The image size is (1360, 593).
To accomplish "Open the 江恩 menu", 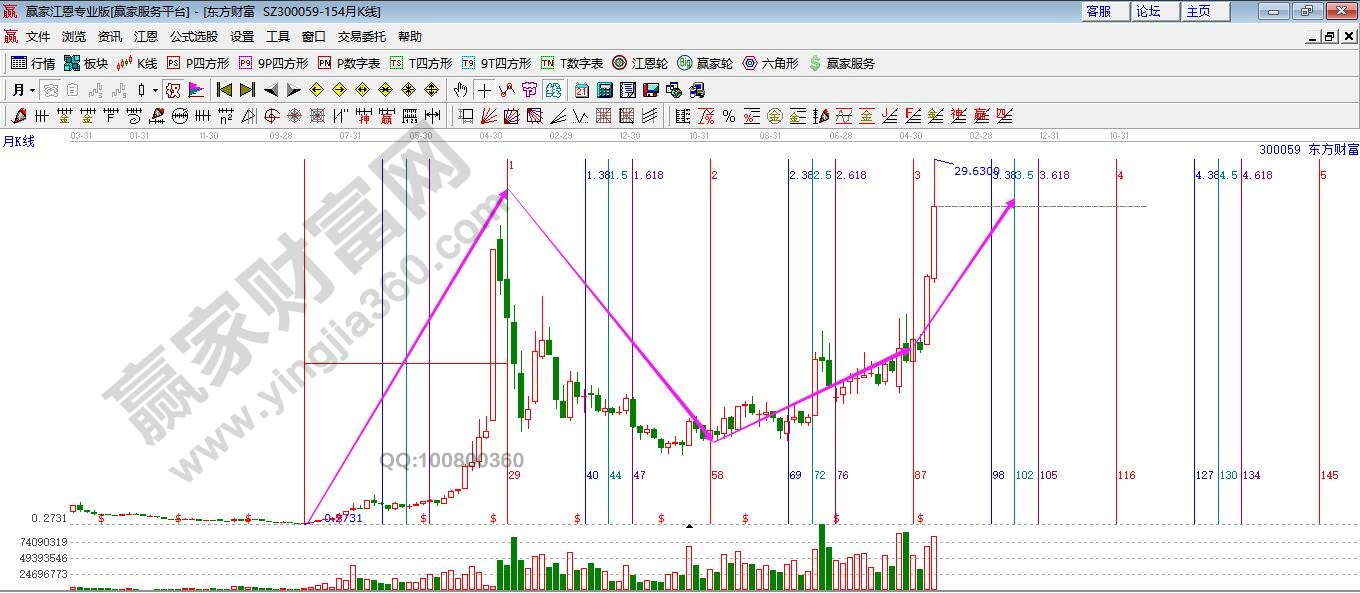I will pos(146,36).
